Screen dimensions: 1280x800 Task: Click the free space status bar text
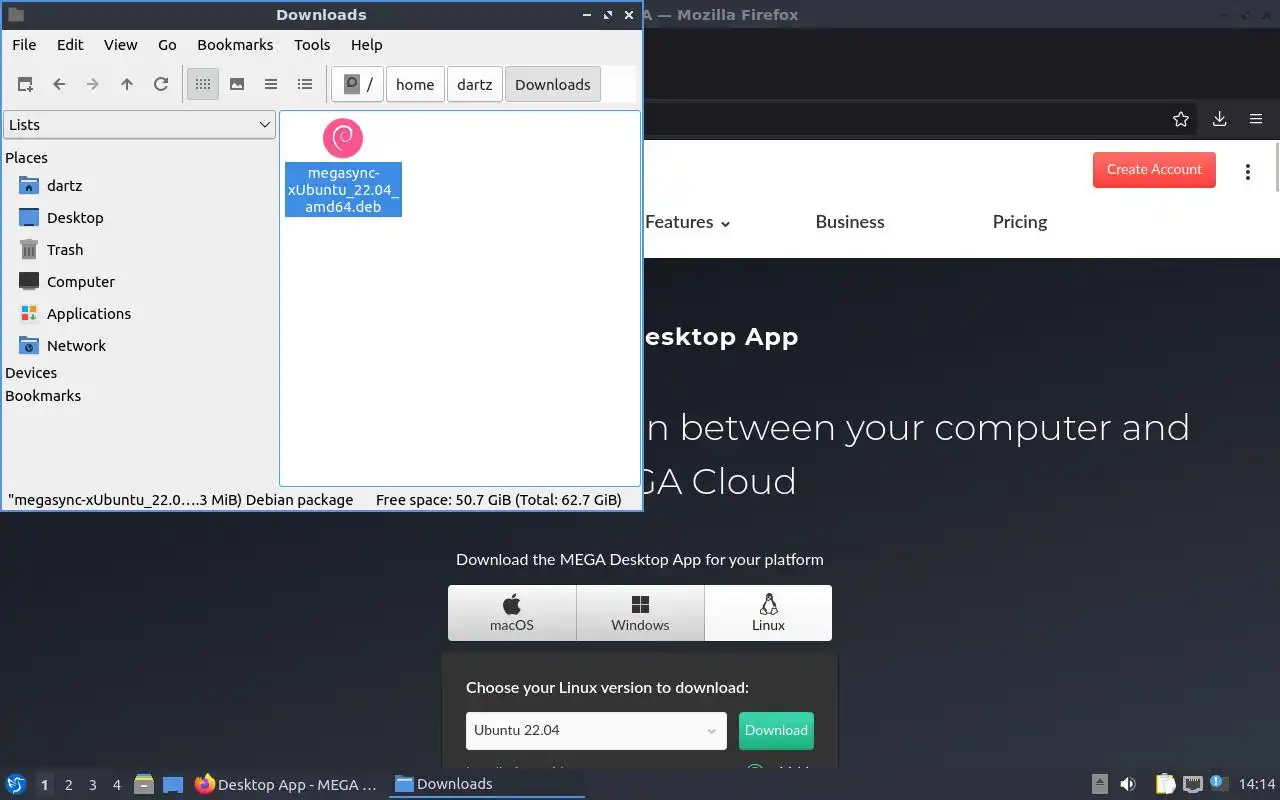499,500
